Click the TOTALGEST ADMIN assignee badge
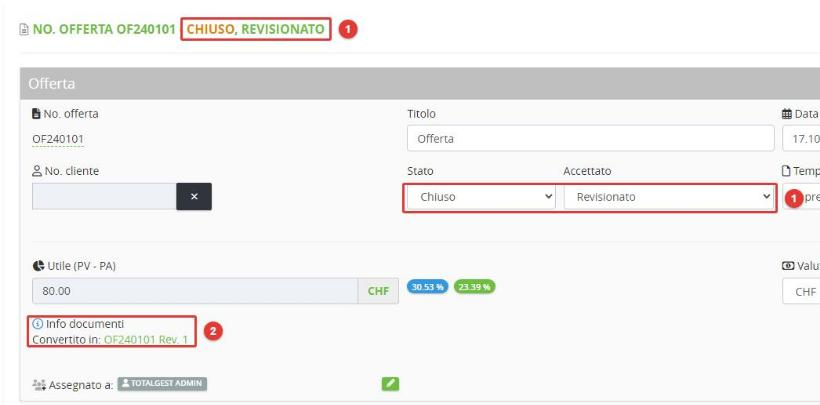Screen dimensions: 820x405 162,384
